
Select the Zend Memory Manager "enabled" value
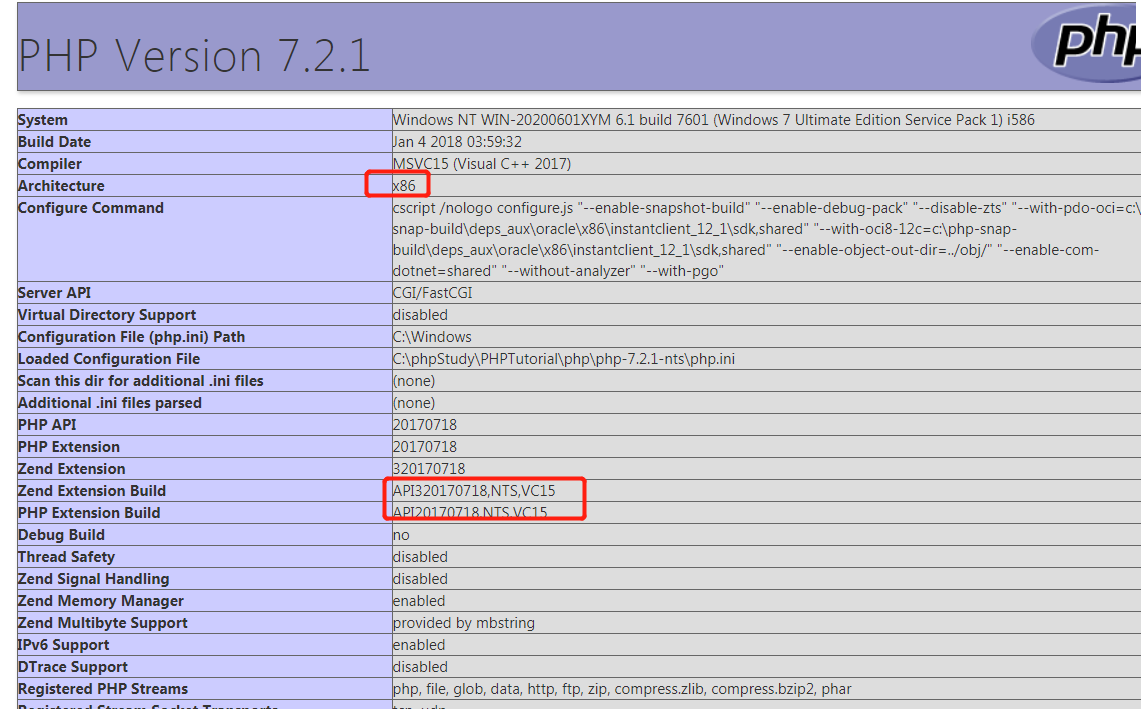coord(418,601)
